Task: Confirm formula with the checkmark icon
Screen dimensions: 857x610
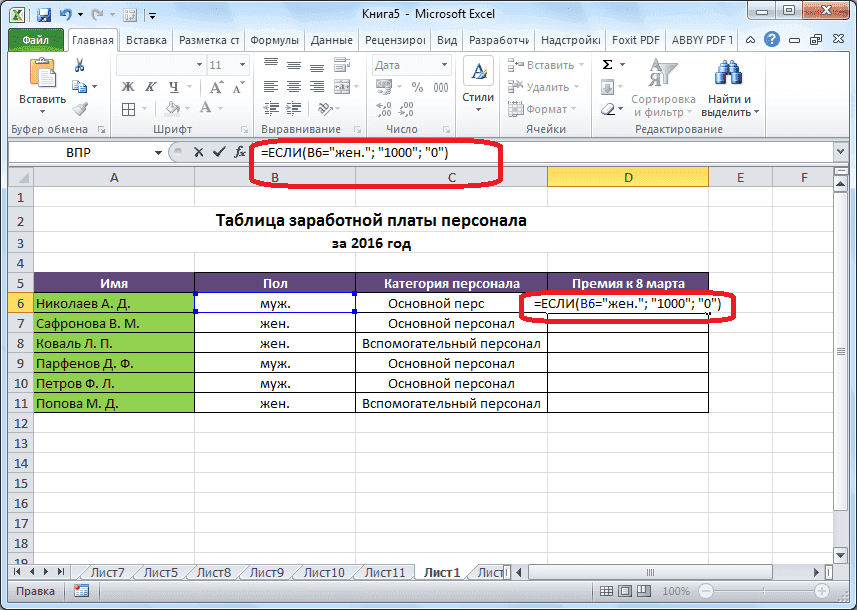Action: coord(218,153)
